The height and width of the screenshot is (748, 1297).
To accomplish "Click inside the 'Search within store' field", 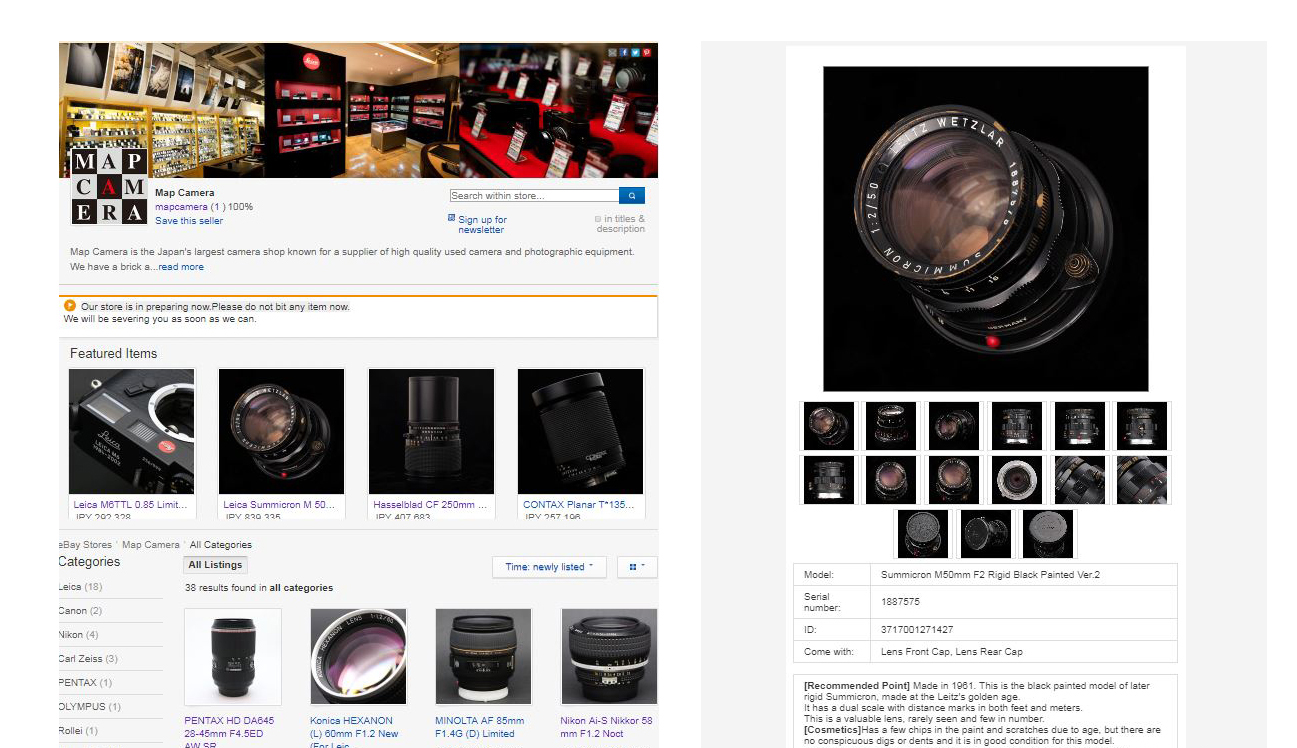I will 534,196.
